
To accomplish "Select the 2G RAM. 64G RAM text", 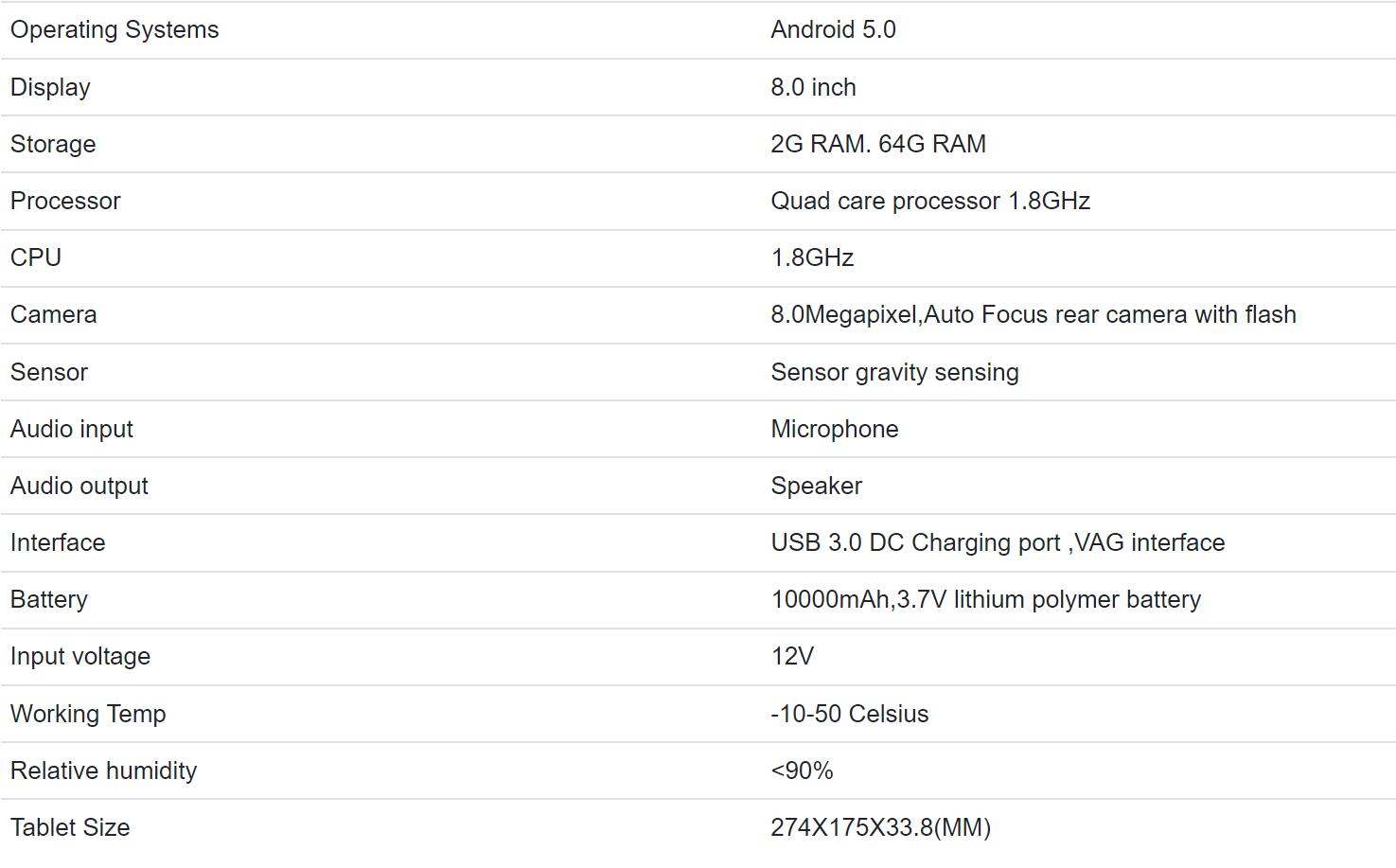I will pos(878,144).
